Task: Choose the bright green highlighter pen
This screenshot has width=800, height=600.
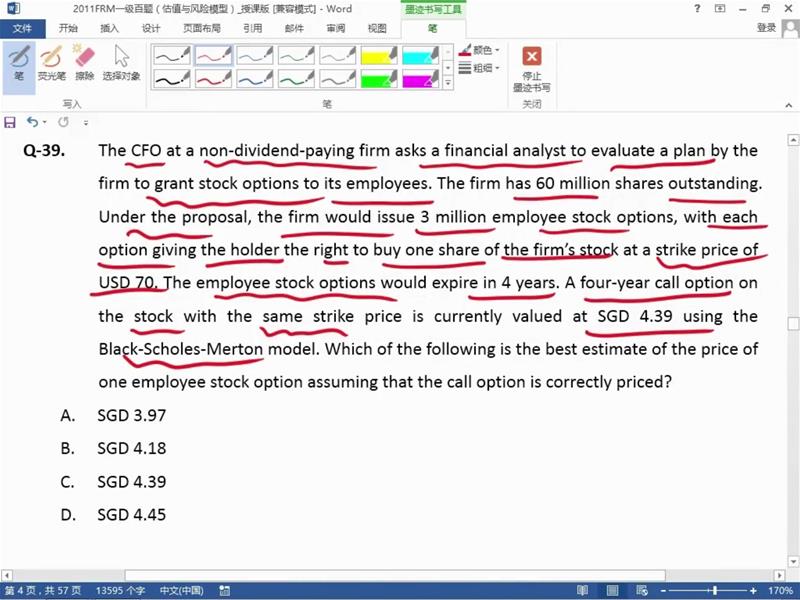Action: click(379, 79)
